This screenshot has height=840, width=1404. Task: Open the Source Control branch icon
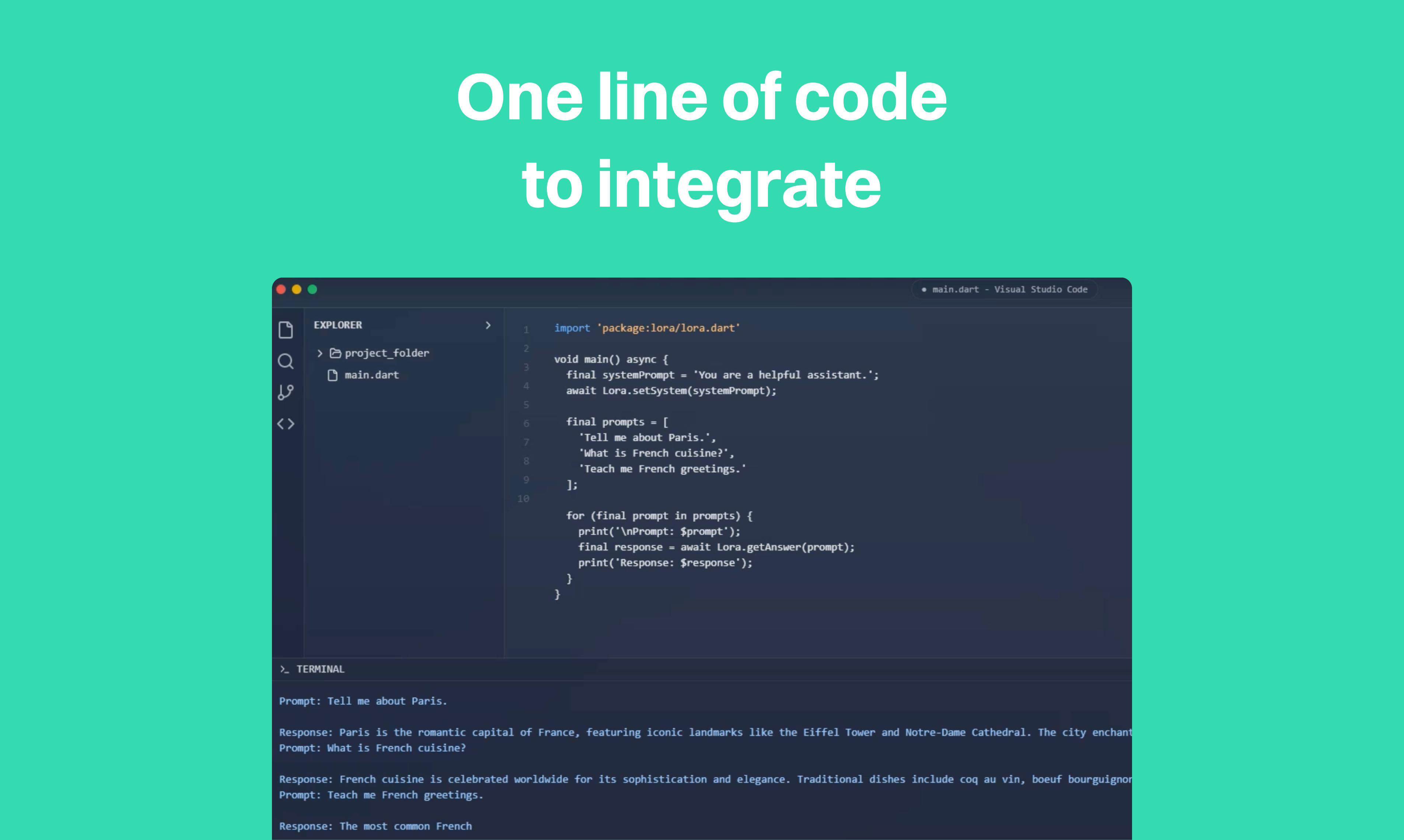point(286,392)
